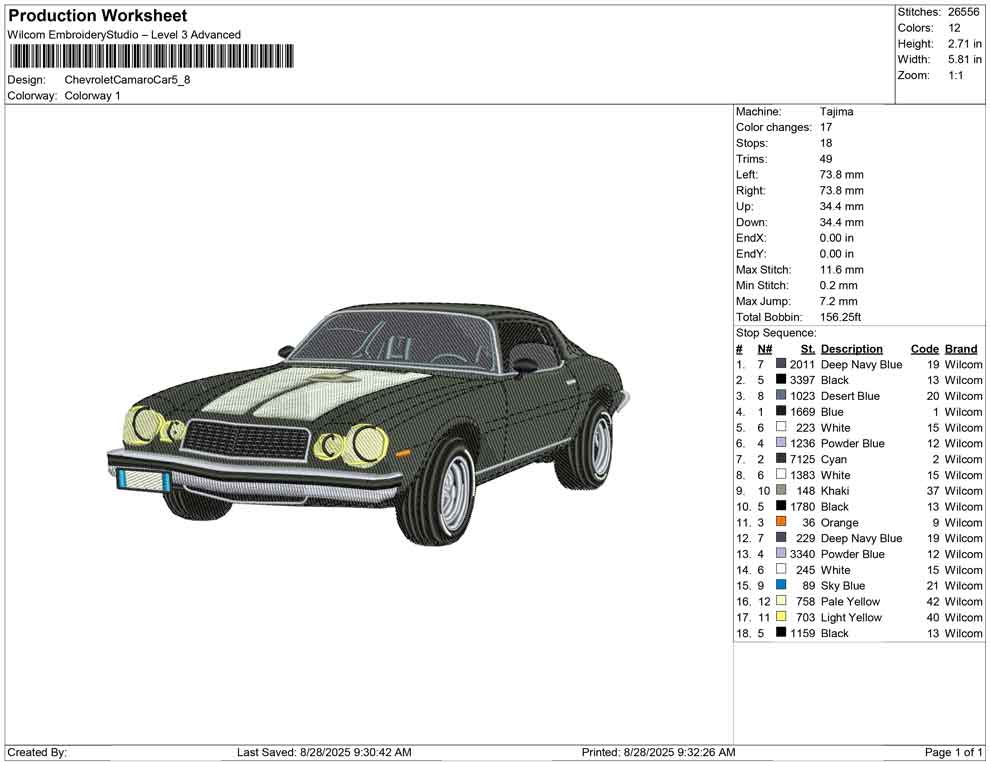990x762 pixels.
Task: Click the Created By label
Action: coord(37,752)
